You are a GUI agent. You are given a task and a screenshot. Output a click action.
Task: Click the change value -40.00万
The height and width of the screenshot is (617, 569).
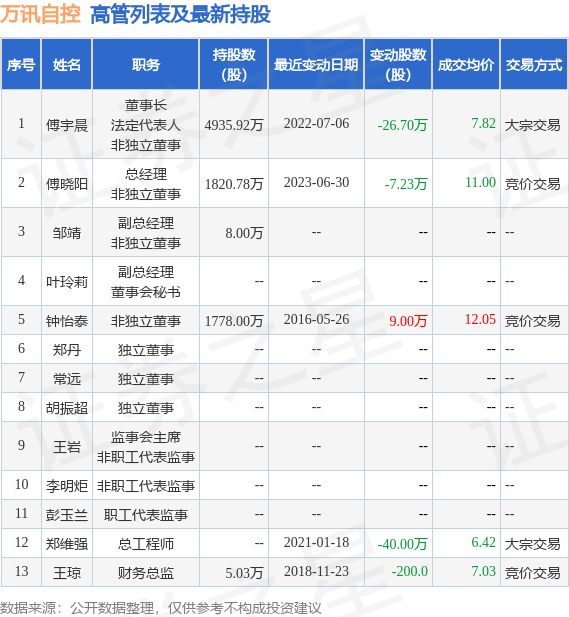point(402,544)
